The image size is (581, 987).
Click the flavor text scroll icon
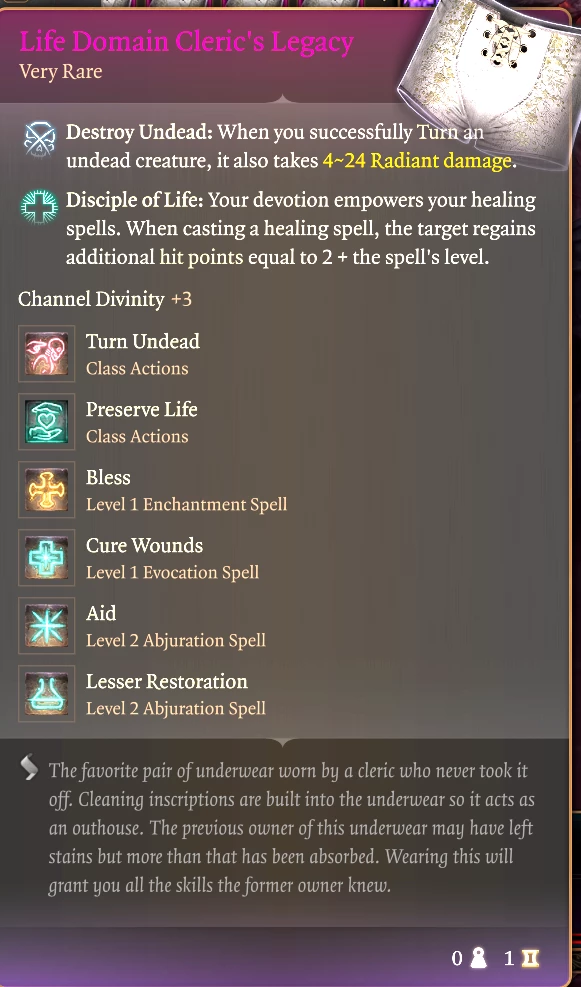point(29,767)
